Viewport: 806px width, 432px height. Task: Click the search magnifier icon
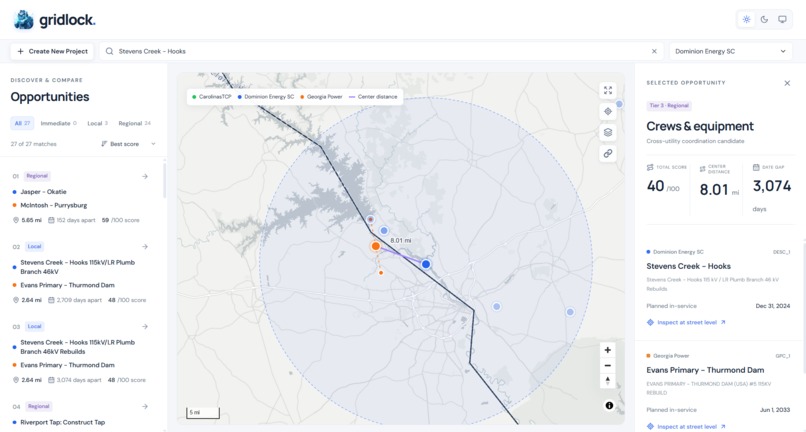click(109, 51)
